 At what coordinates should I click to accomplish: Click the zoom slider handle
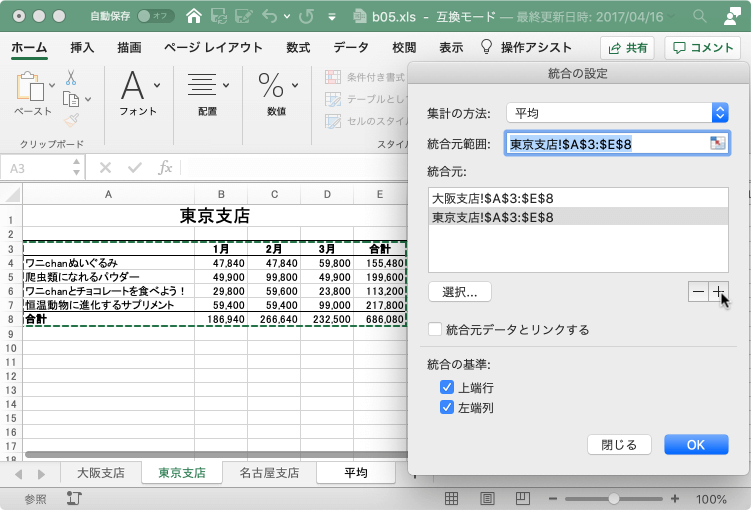pyautogui.click(x=614, y=499)
